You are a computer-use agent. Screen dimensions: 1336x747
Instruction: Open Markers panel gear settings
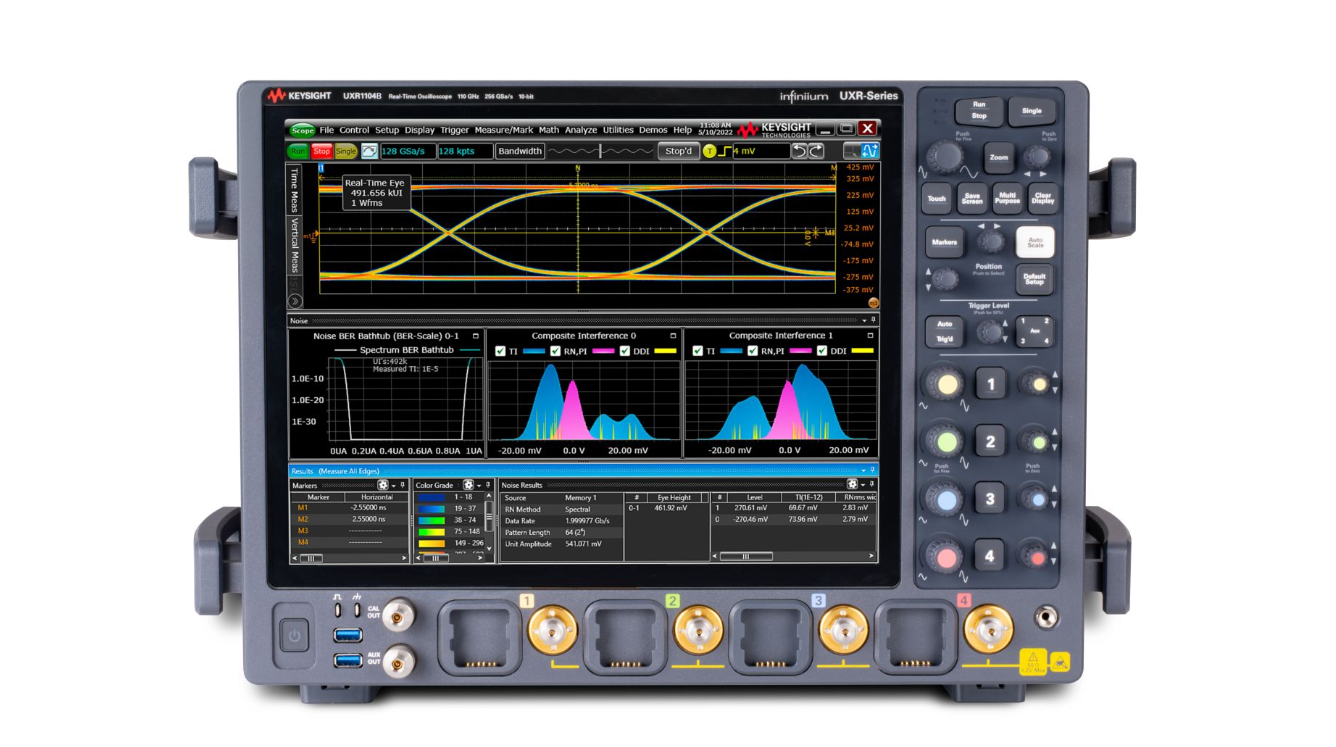[x=383, y=485]
